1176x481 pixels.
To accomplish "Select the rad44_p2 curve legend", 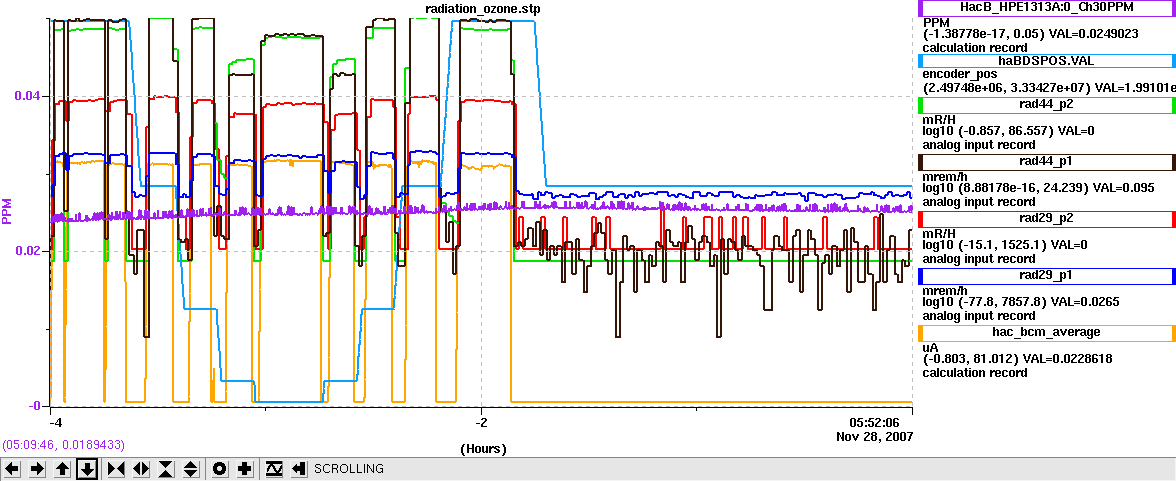I will [x=1046, y=106].
